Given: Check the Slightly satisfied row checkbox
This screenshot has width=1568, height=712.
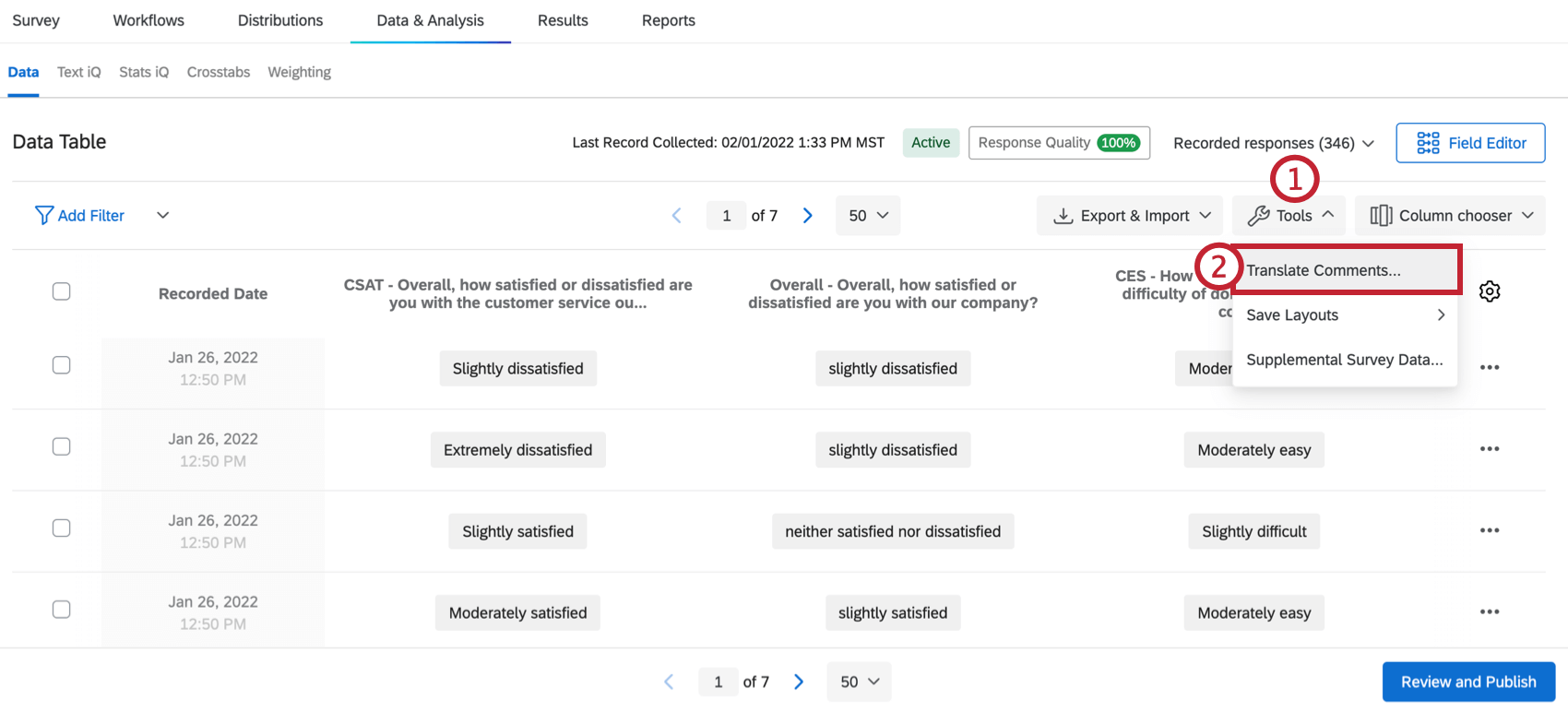Looking at the screenshot, I should 62,528.
